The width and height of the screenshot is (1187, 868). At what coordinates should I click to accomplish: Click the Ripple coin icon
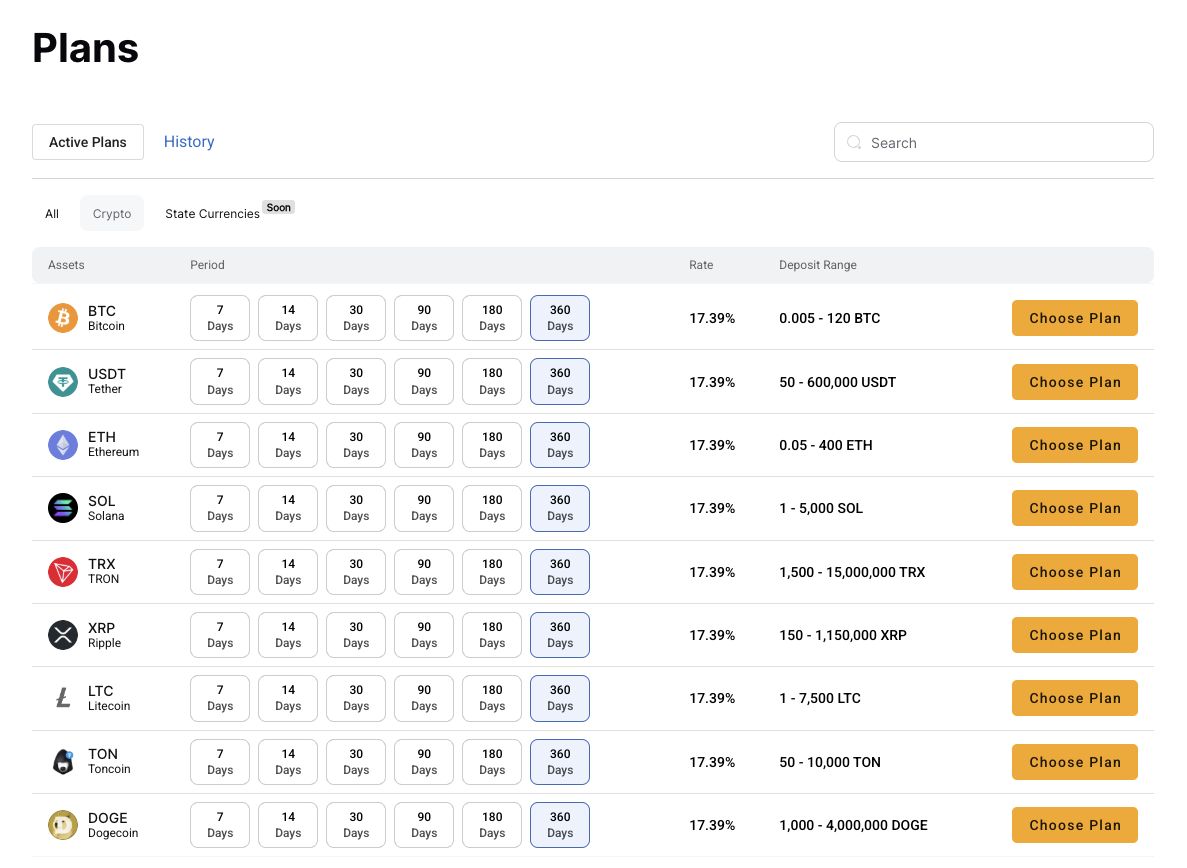pyautogui.click(x=63, y=635)
